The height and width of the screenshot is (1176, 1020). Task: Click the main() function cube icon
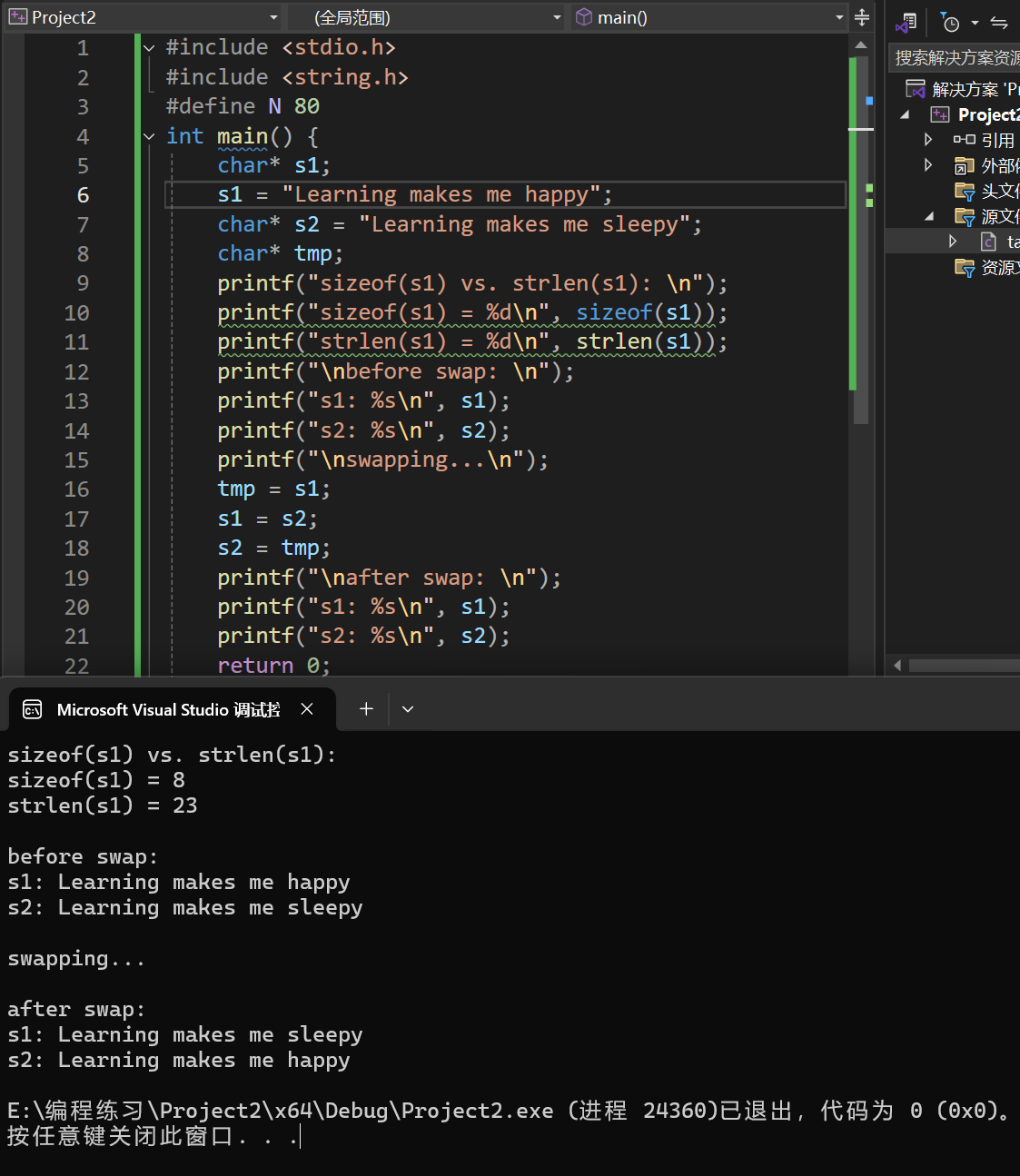tap(584, 17)
